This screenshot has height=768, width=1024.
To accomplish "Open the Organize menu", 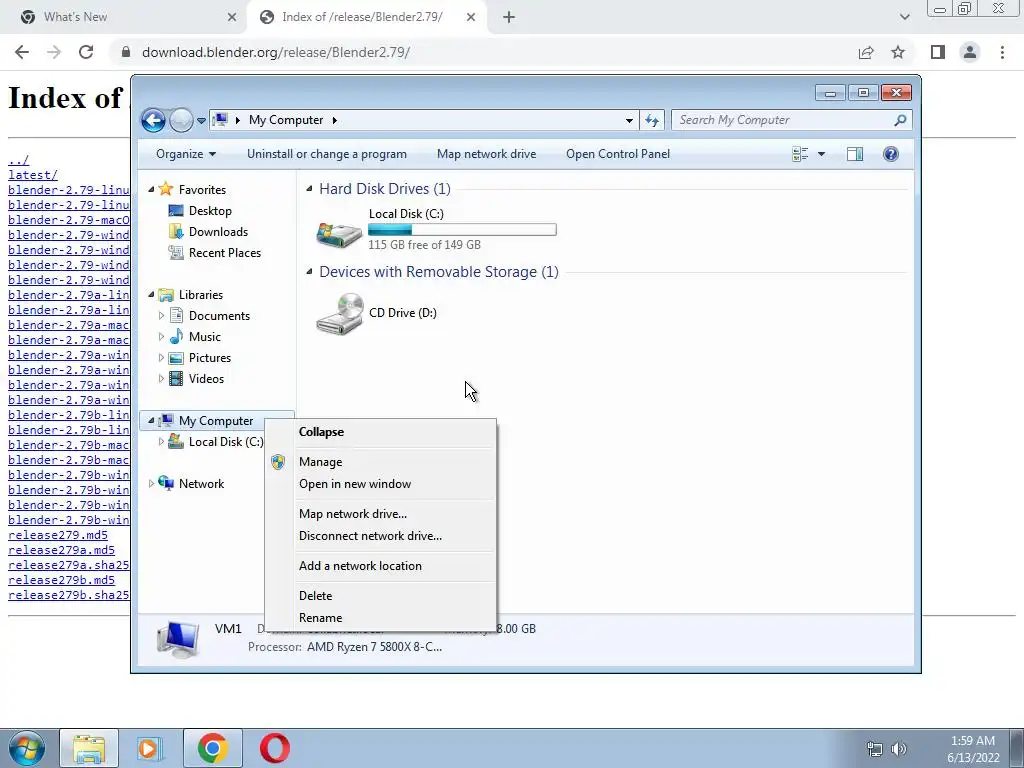I will 185,154.
